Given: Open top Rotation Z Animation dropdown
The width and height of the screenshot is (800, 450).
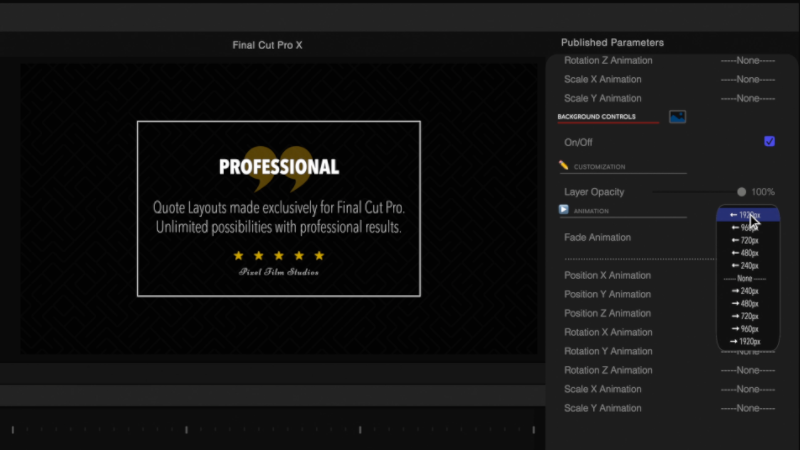Looking at the screenshot, I should [747, 60].
